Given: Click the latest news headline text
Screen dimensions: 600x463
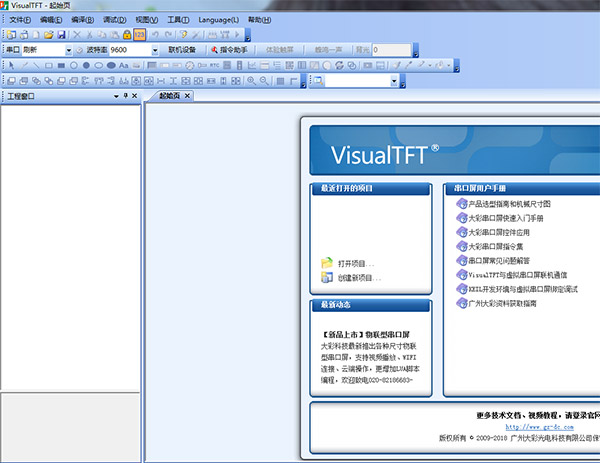Looking at the screenshot, I should [x=366, y=335].
